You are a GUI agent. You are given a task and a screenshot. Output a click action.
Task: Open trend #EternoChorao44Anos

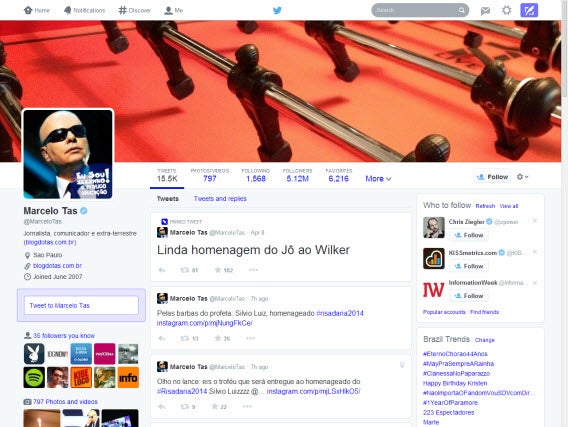click(455, 354)
